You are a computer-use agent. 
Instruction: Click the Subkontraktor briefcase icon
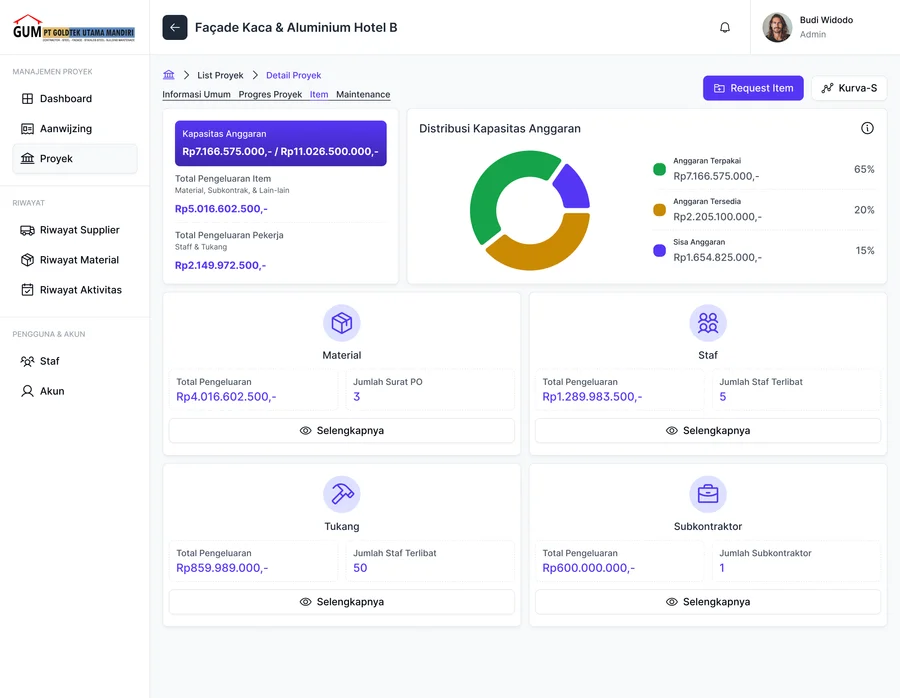(708, 494)
